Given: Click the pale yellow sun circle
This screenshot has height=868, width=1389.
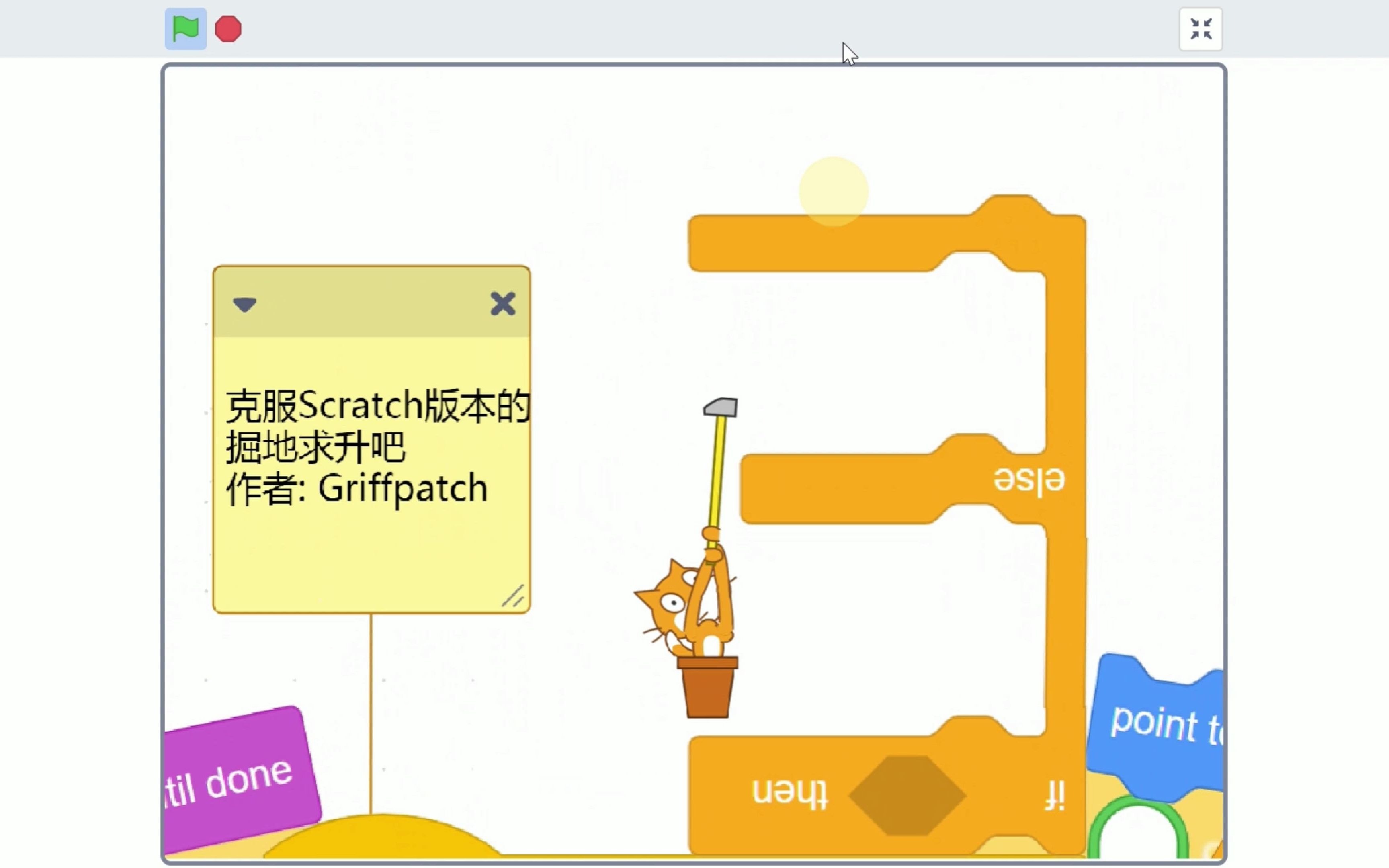Looking at the screenshot, I should point(834,191).
